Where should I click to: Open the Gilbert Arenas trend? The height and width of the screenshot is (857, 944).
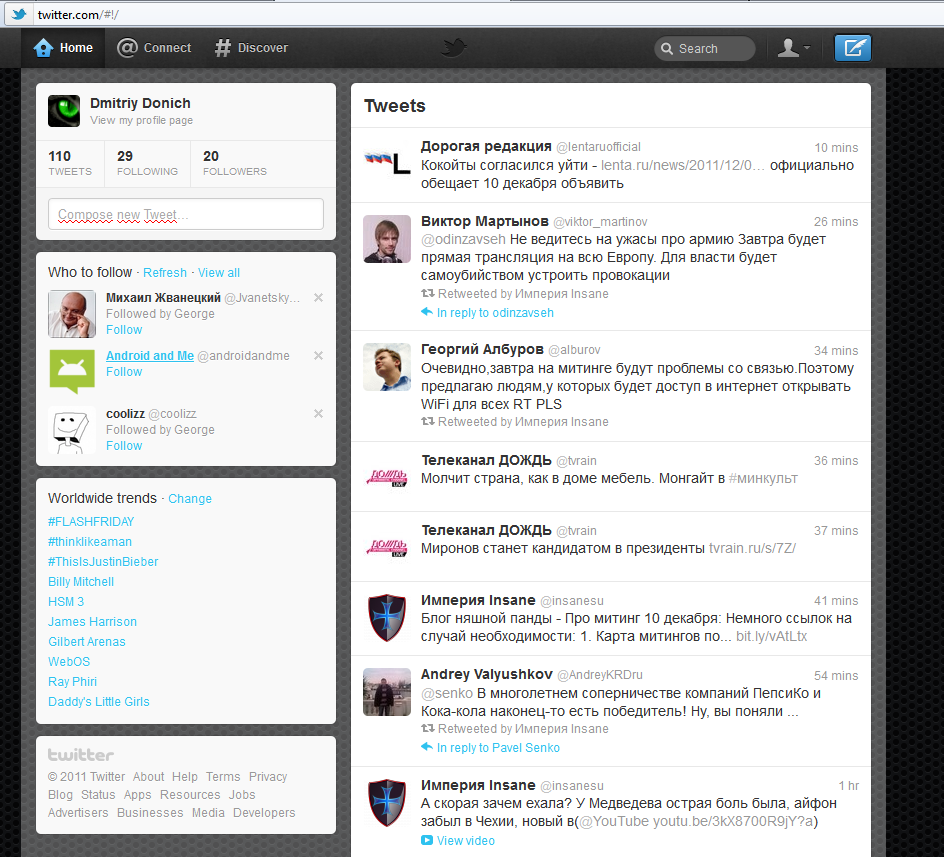pyautogui.click(x=87, y=641)
